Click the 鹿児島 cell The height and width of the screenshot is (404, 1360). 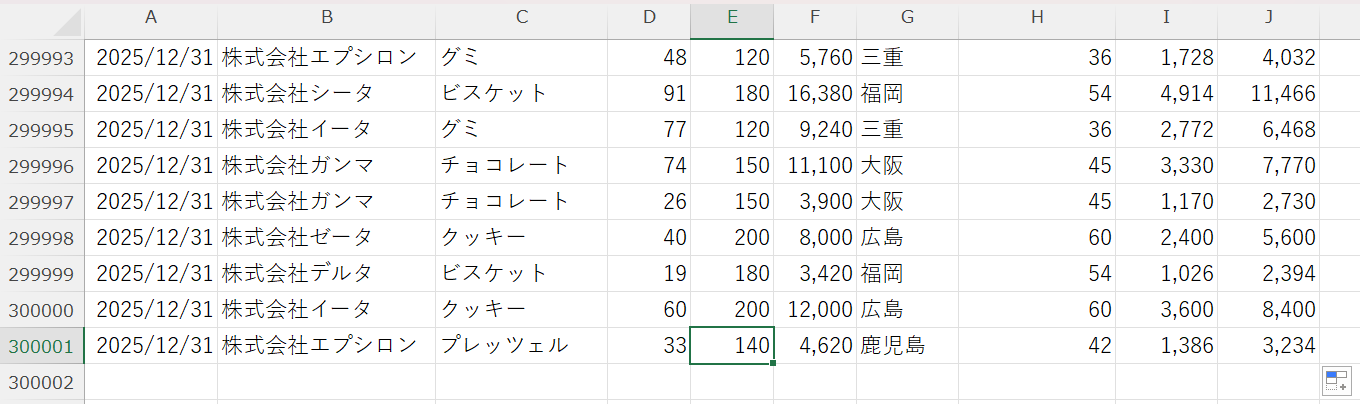click(x=906, y=346)
